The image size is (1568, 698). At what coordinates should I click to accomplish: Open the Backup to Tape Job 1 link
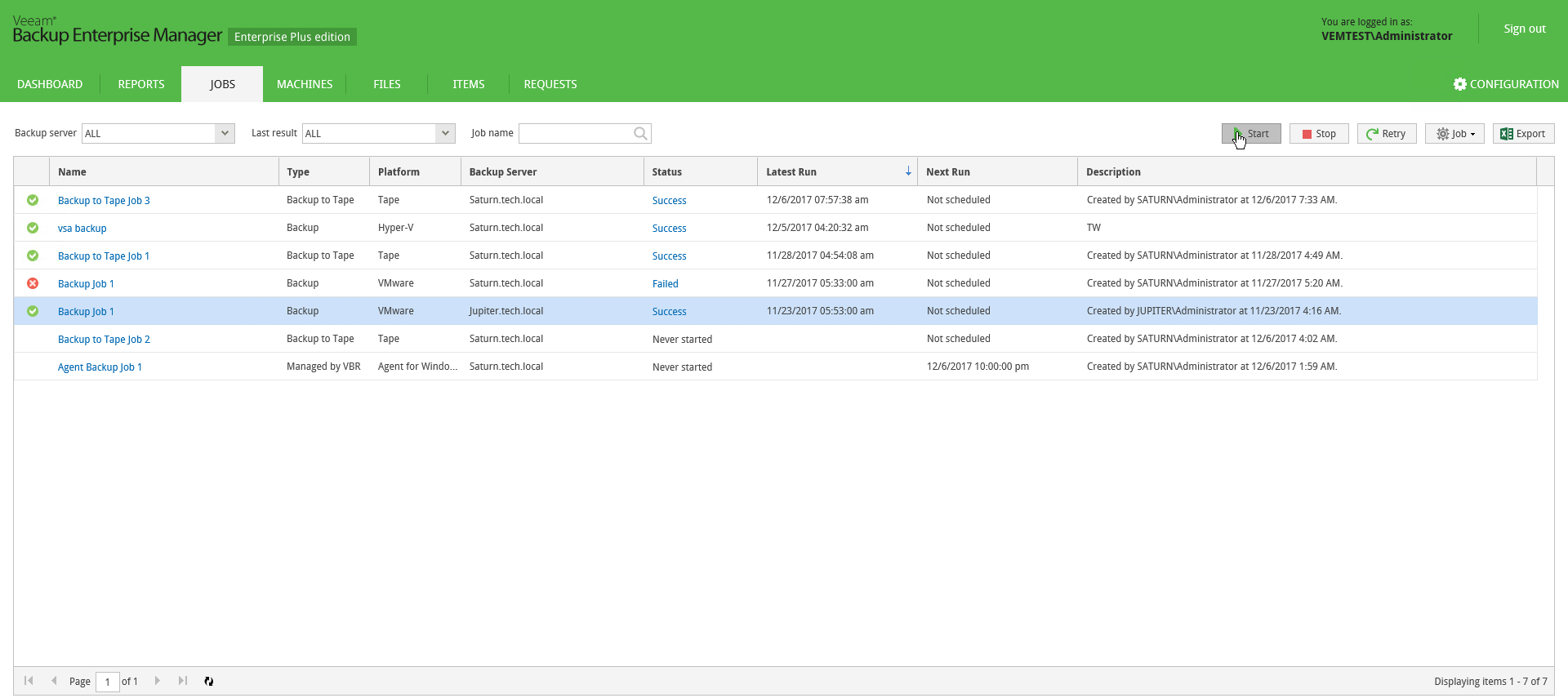[x=104, y=256]
